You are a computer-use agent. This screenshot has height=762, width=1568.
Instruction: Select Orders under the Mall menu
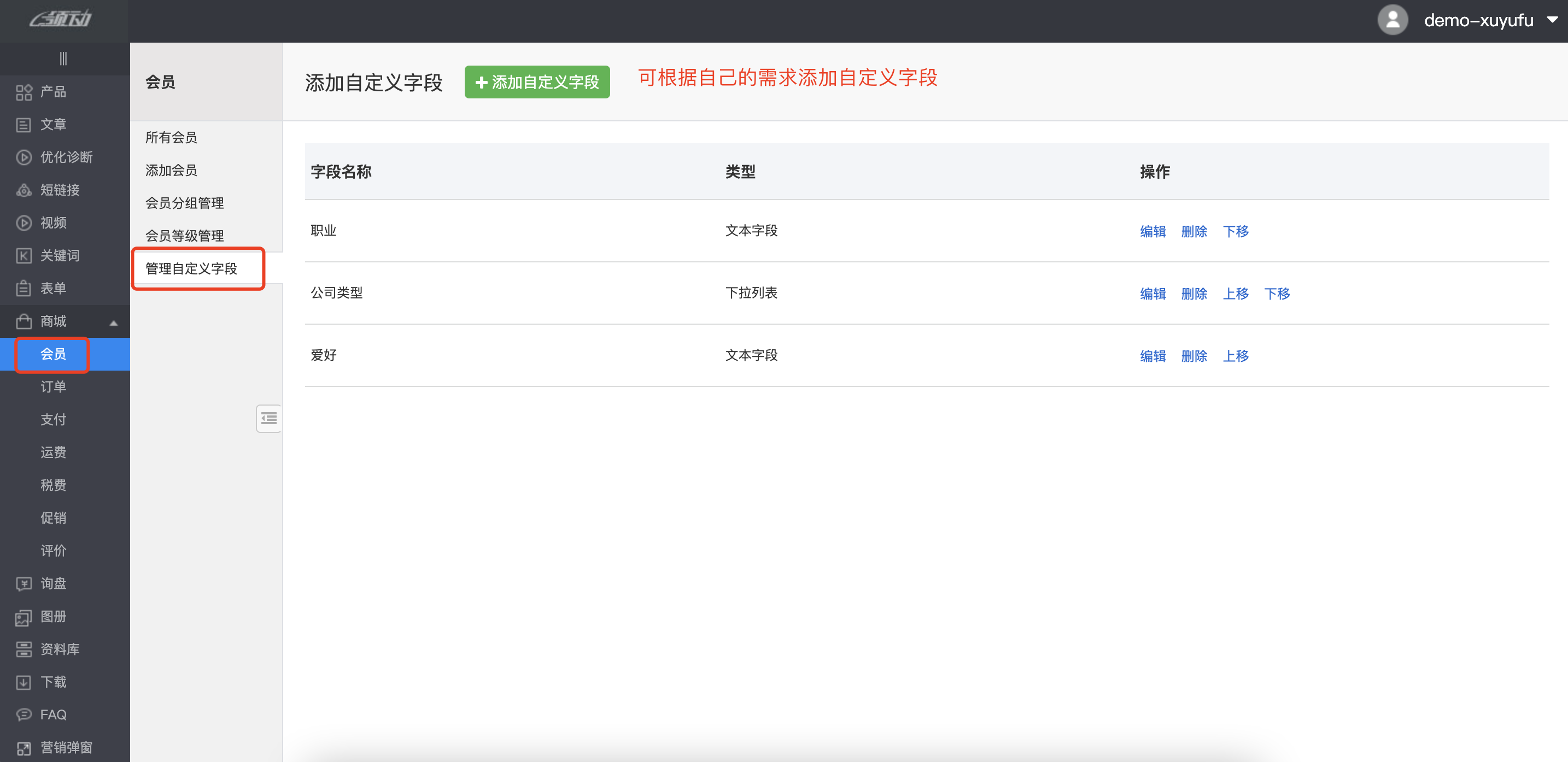(x=54, y=386)
